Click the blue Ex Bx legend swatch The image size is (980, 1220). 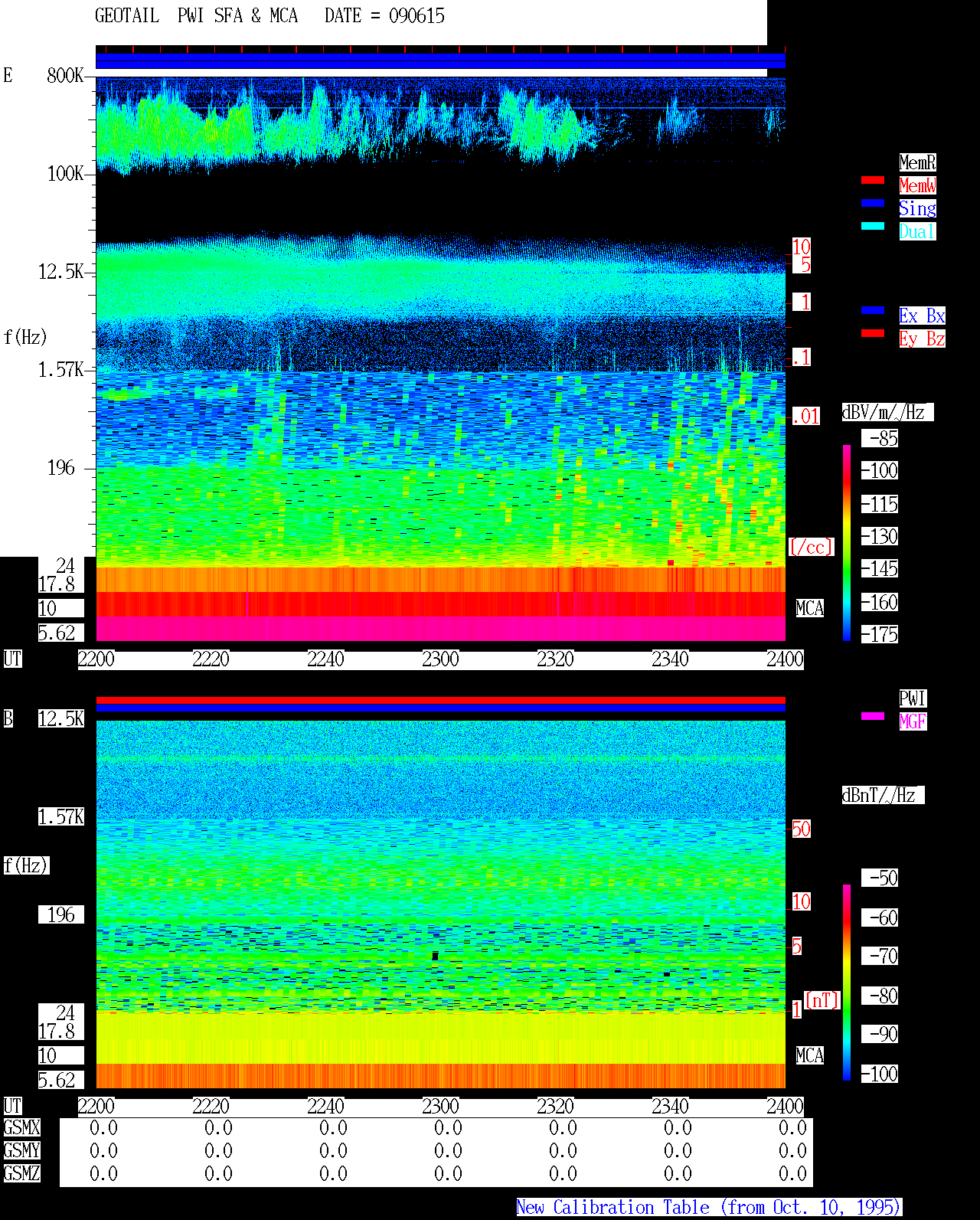(873, 310)
